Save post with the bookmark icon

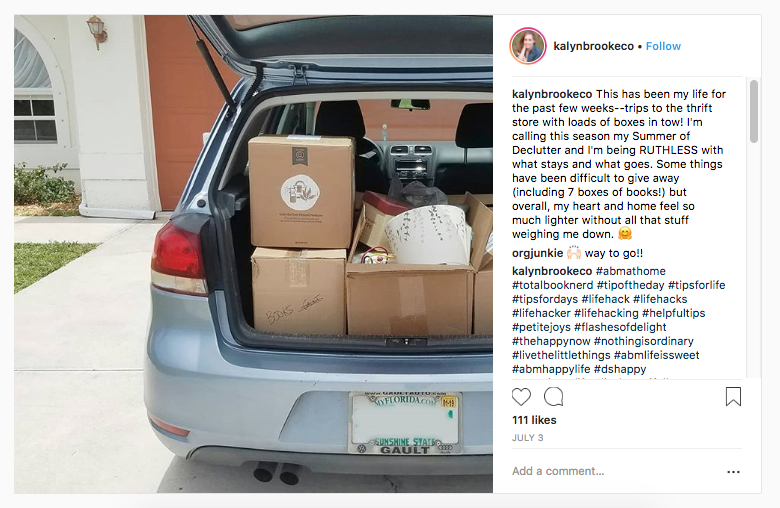pos(733,397)
